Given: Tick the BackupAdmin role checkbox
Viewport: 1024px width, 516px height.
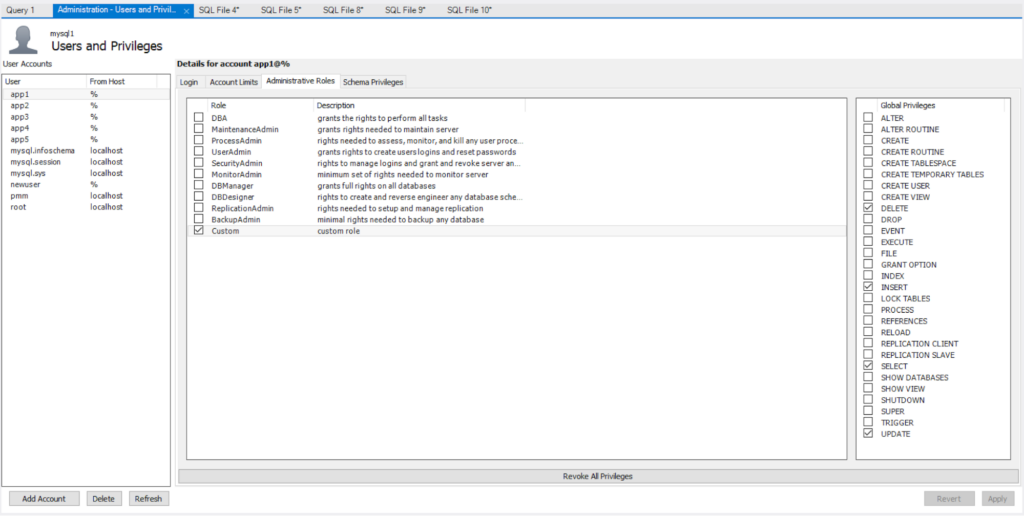Looking at the screenshot, I should click(x=198, y=219).
